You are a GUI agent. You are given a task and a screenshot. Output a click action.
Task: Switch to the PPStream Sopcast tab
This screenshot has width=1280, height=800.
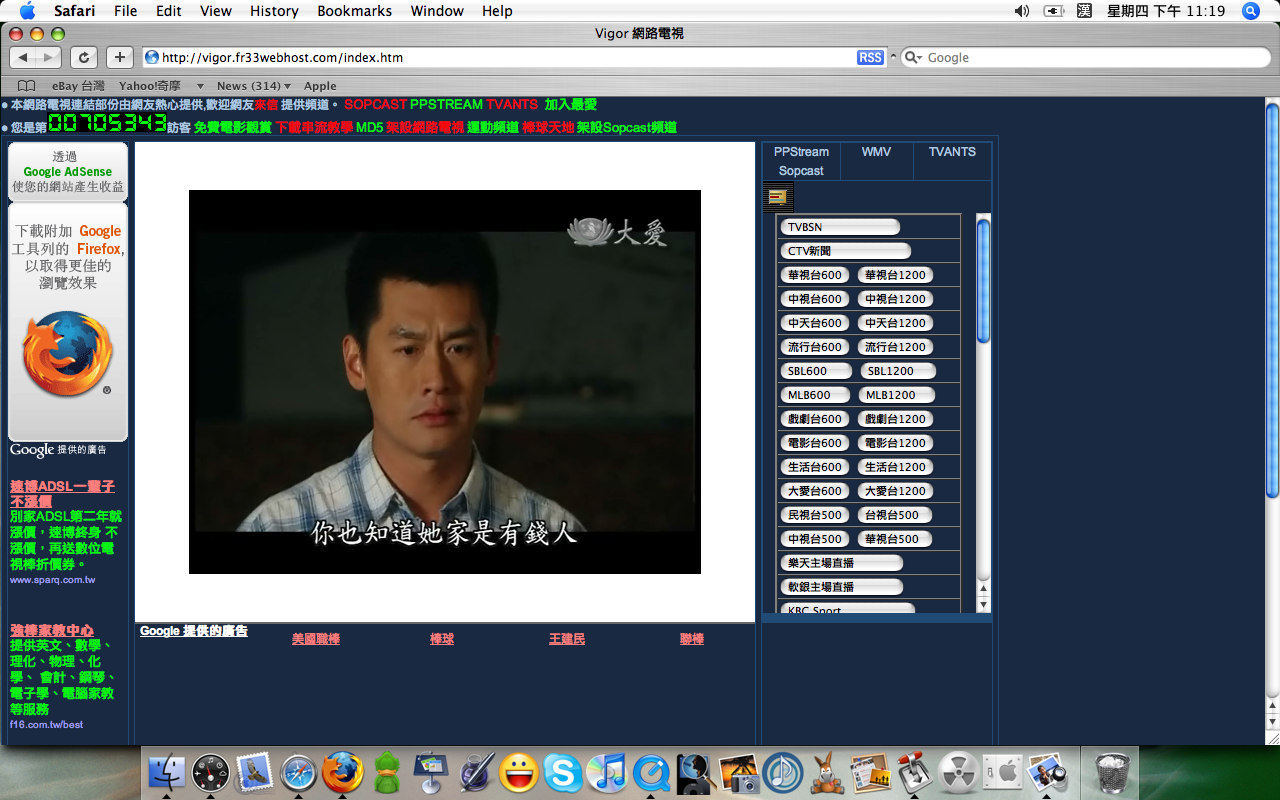(x=801, y=161)
